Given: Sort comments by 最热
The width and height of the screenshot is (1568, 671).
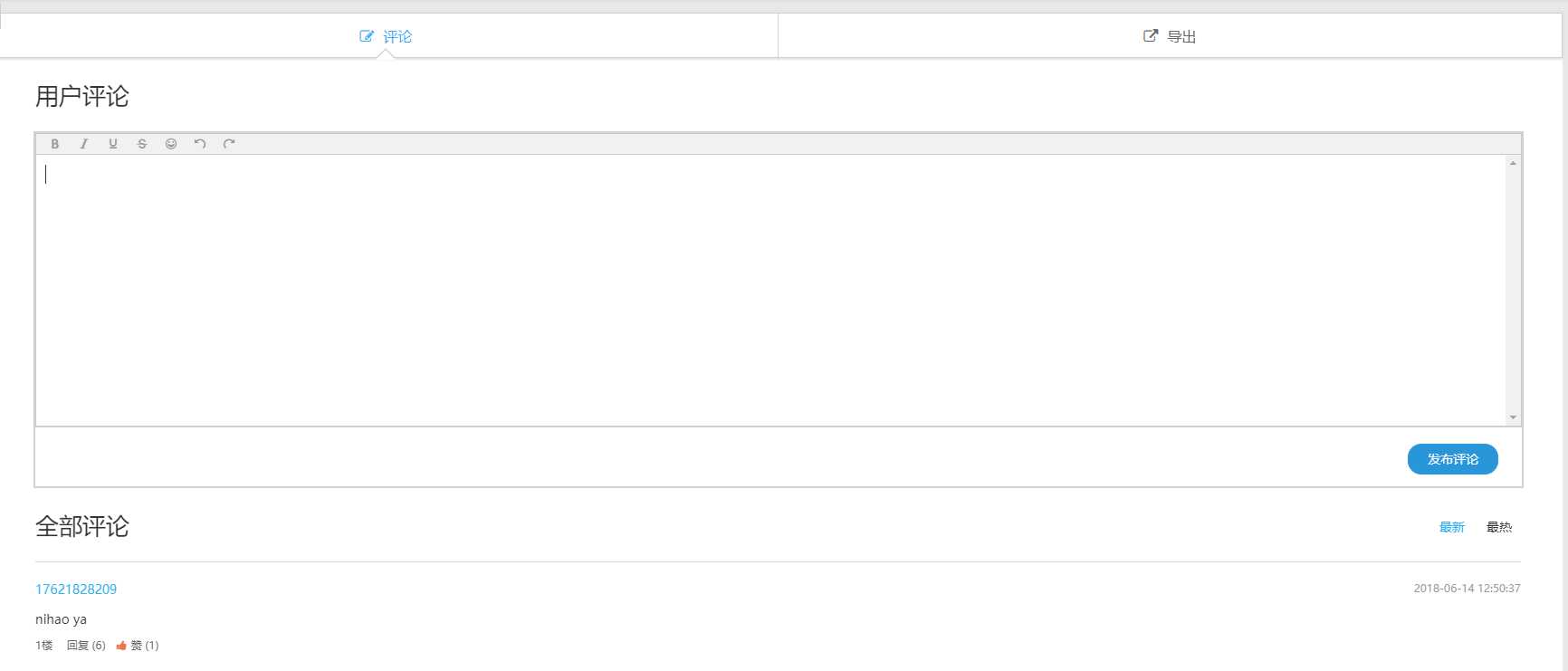Looking at the screenshot, I should [x=1499, y=527].
